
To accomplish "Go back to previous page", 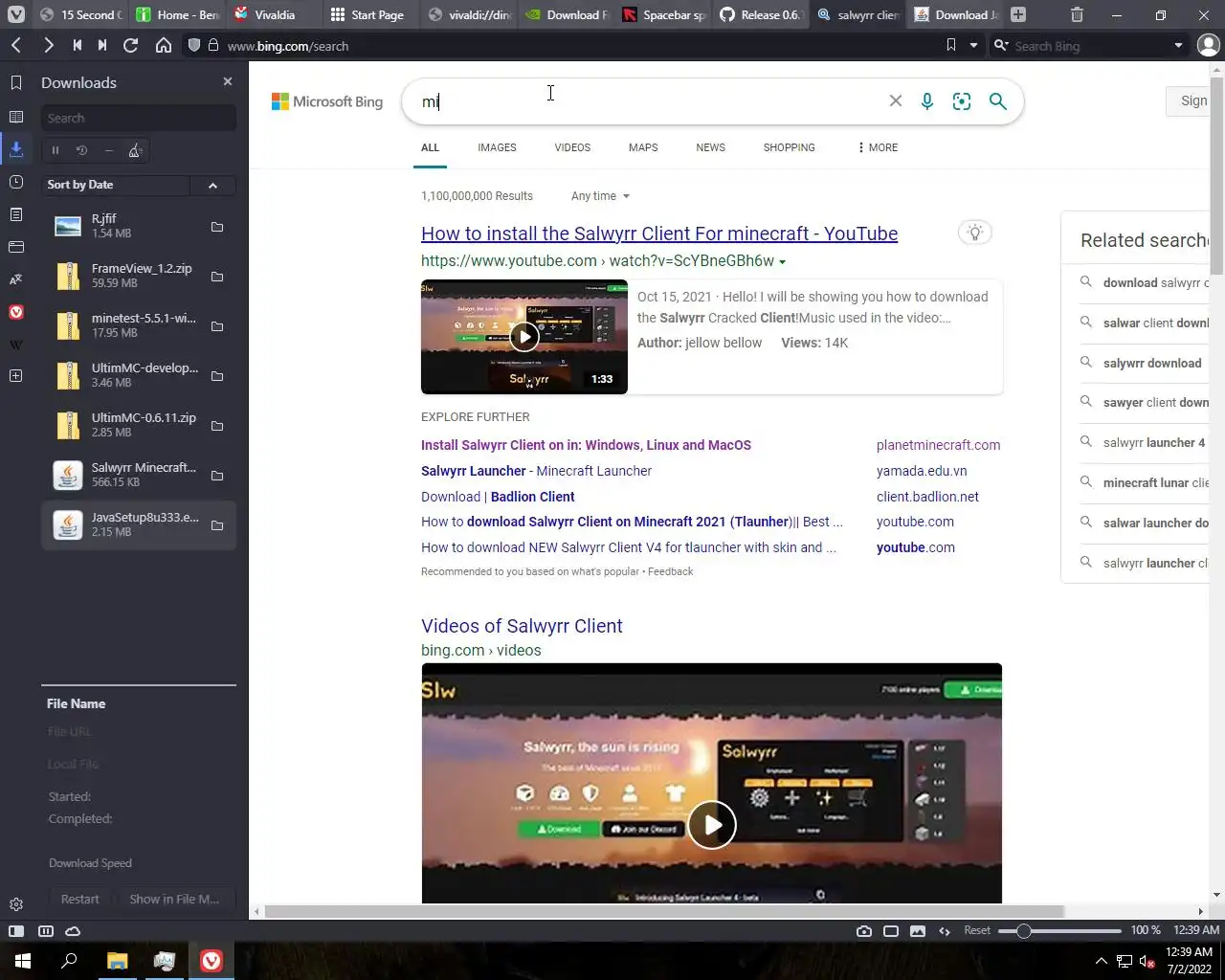I will tap(16, 46).
